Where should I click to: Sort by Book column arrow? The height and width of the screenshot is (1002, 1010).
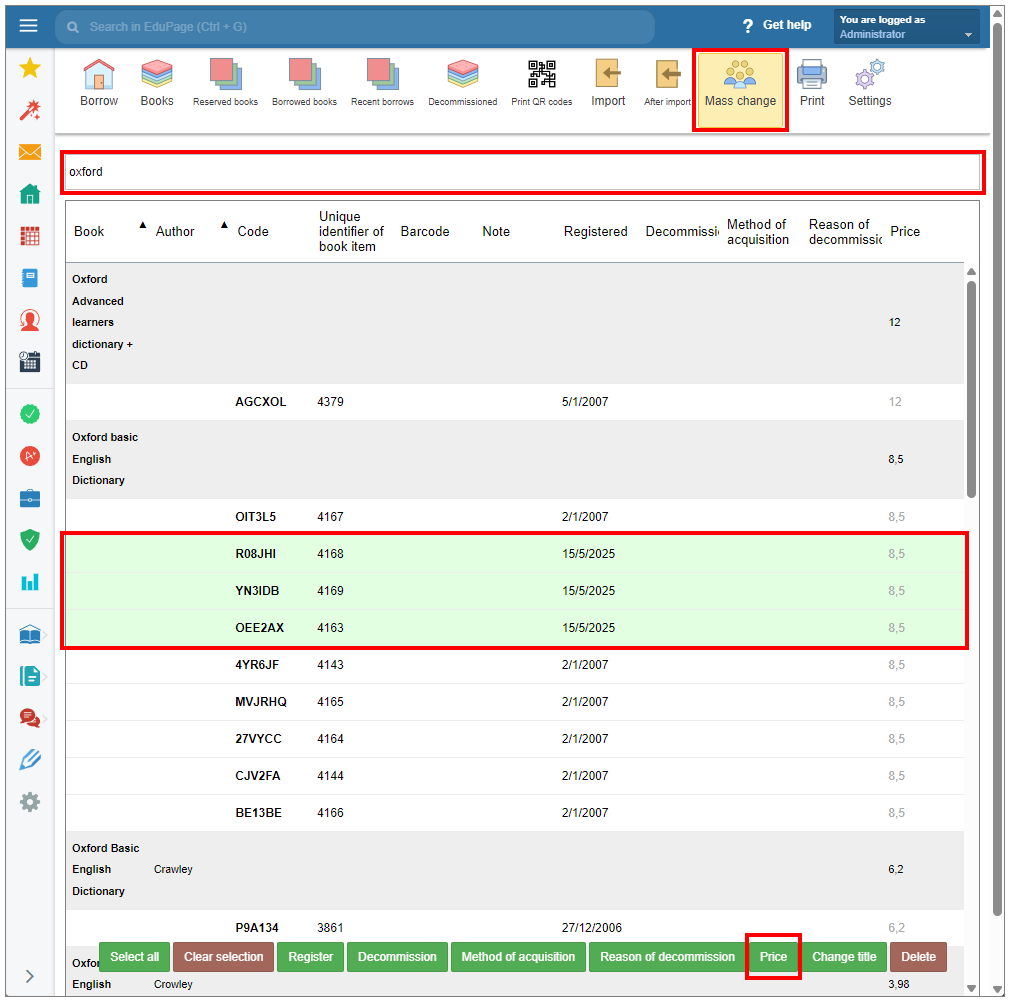point(141,225)
